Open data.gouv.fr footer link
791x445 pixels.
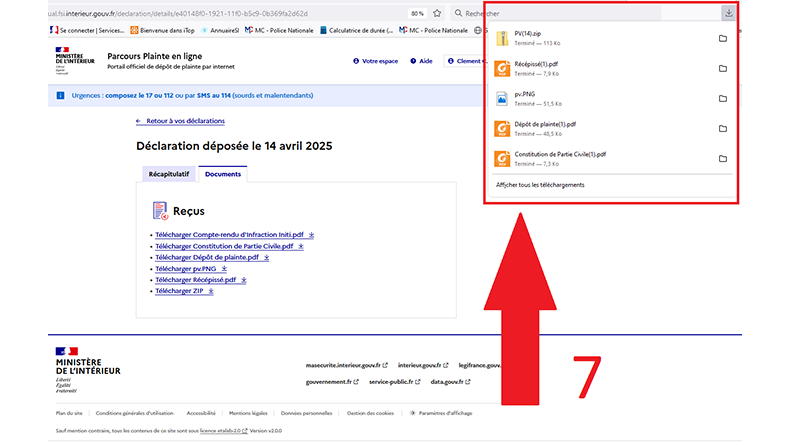click(x=450, y=382)
